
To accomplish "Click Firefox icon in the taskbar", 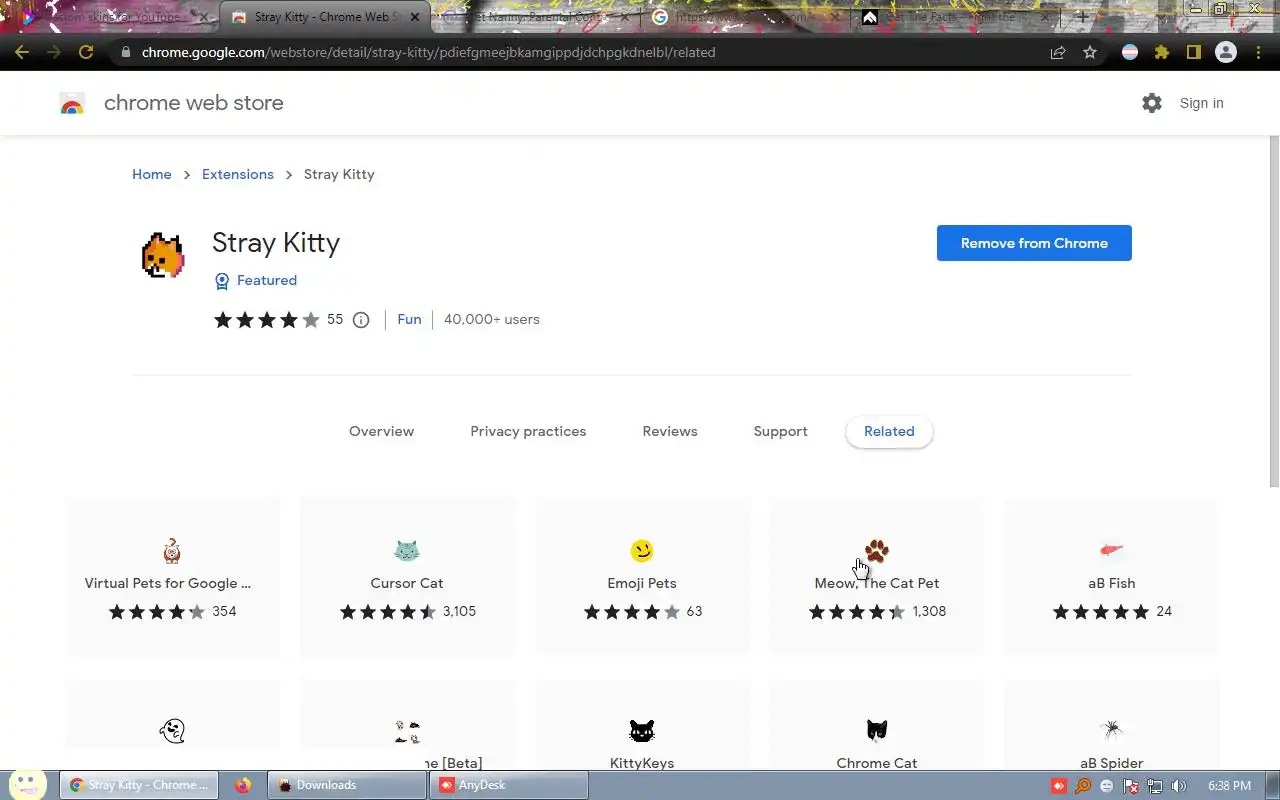I will click(243, 785).
